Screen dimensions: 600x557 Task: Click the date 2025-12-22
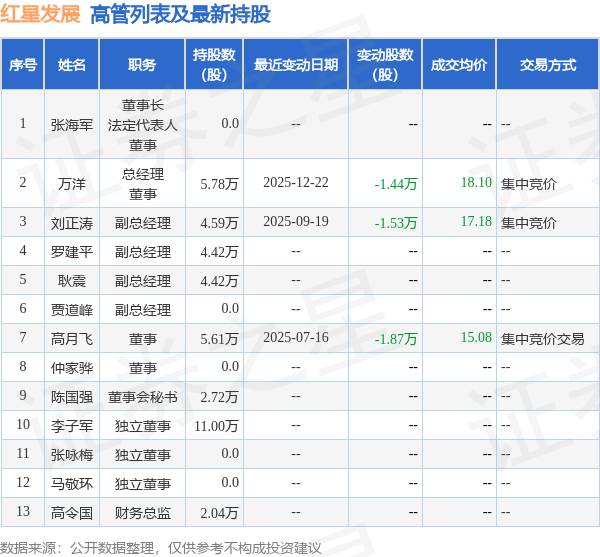click(x=296, y=182)
